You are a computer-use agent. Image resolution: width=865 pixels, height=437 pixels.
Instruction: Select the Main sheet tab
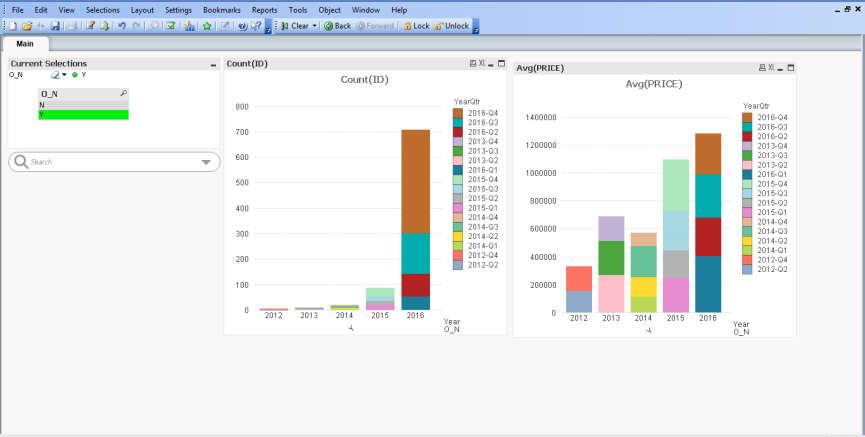click(x=25, y=44)
